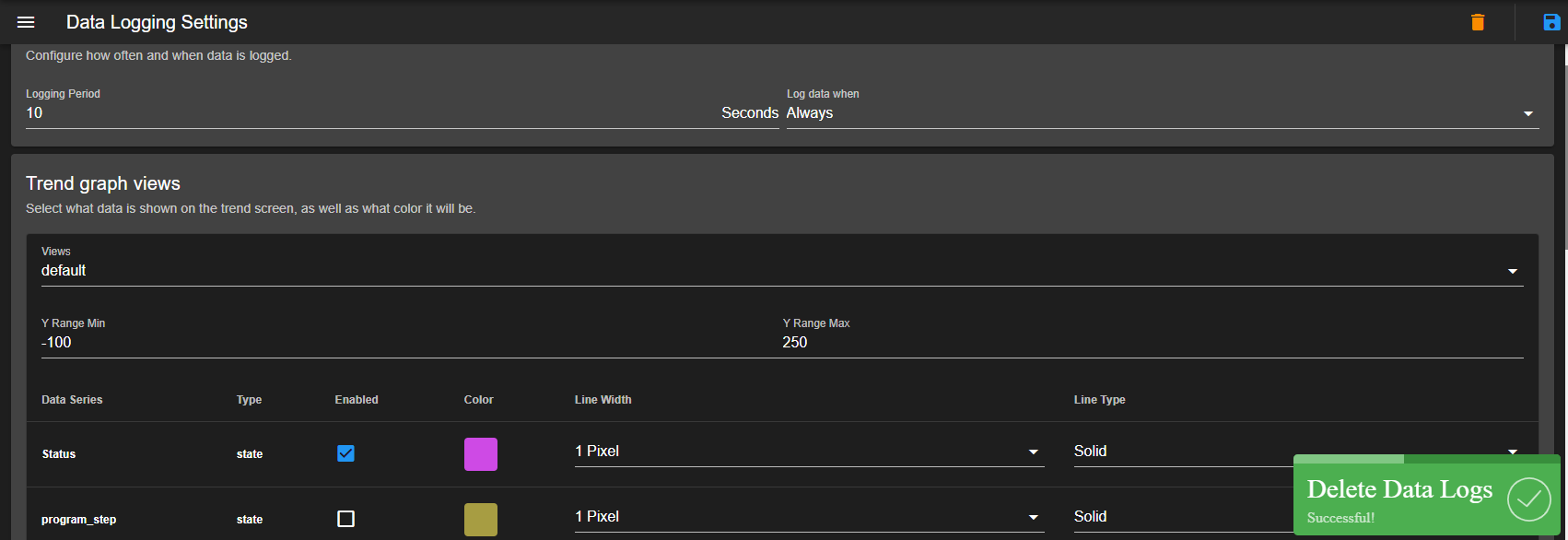Click the orange delete trash icon
The image size is (1568, 540).
1478,22
